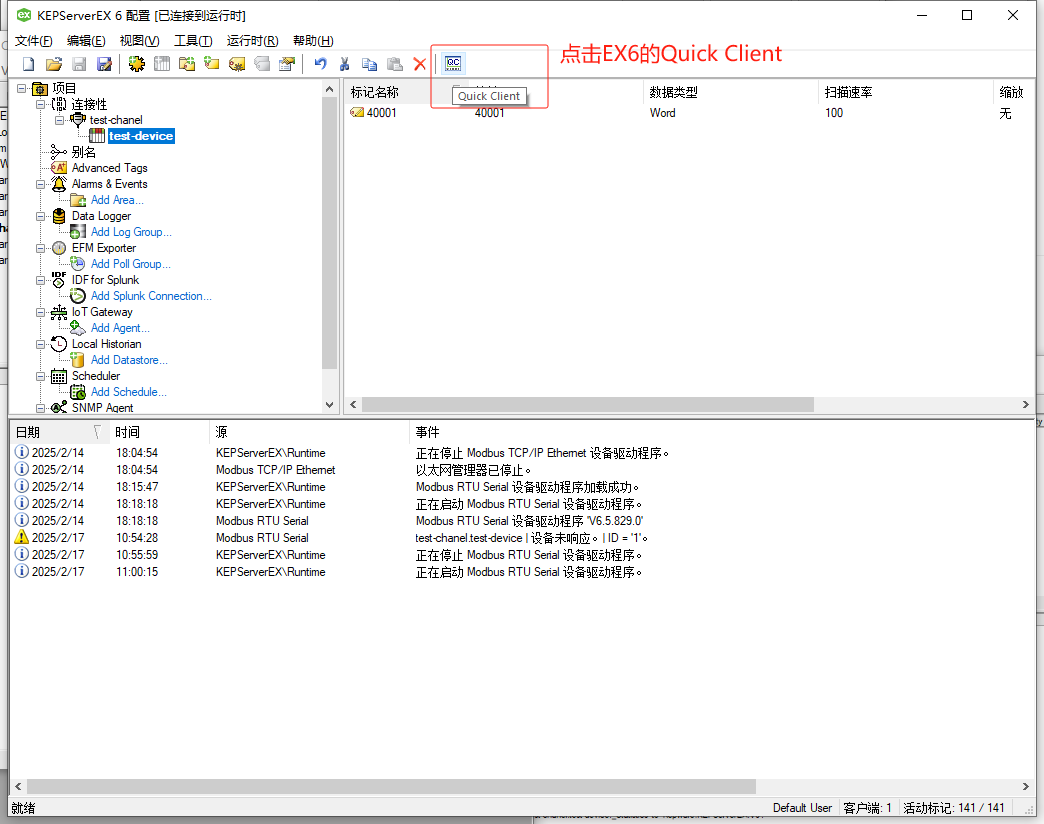Click the New Tag toolbar icon
Image resolution: width=1044 pixels, height=824 pixels.
212,64
